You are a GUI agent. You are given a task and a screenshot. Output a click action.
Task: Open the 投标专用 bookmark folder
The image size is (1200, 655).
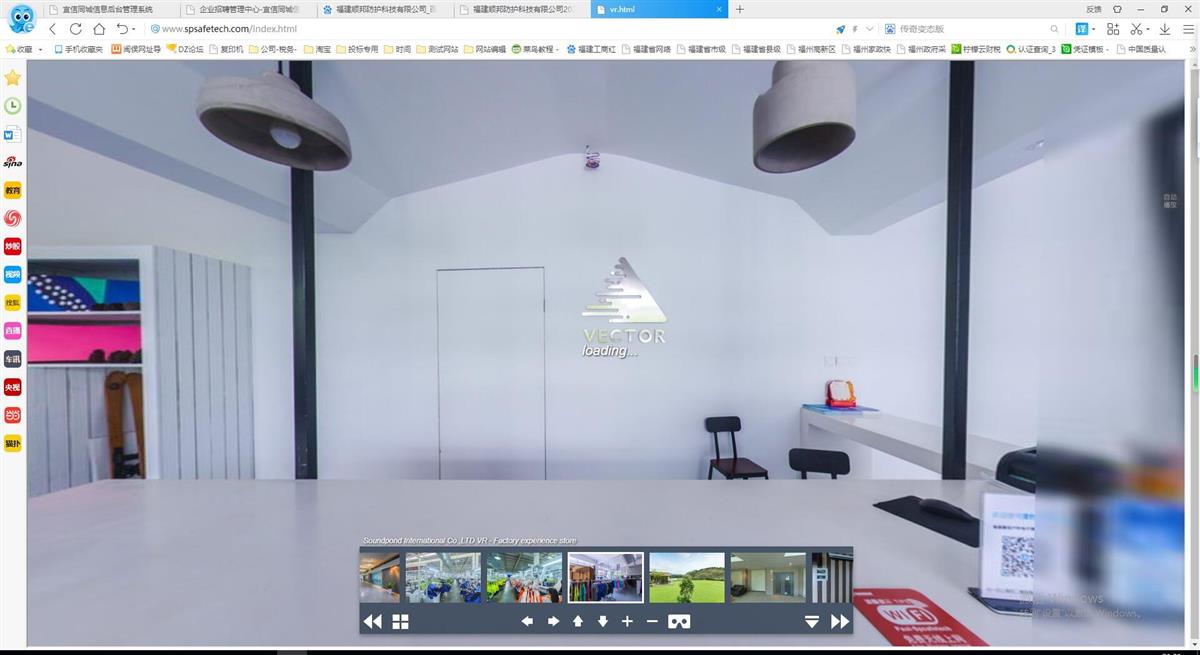click(357, 49)
